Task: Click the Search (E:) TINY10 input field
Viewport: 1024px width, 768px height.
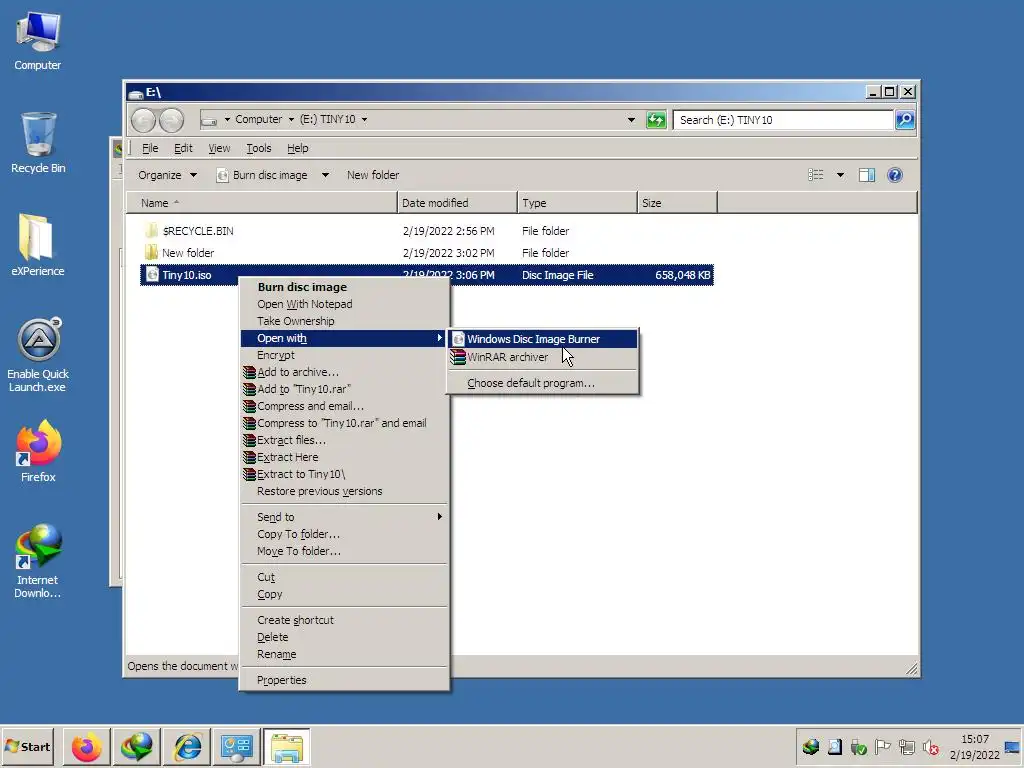Action: [x=783, y=120]
